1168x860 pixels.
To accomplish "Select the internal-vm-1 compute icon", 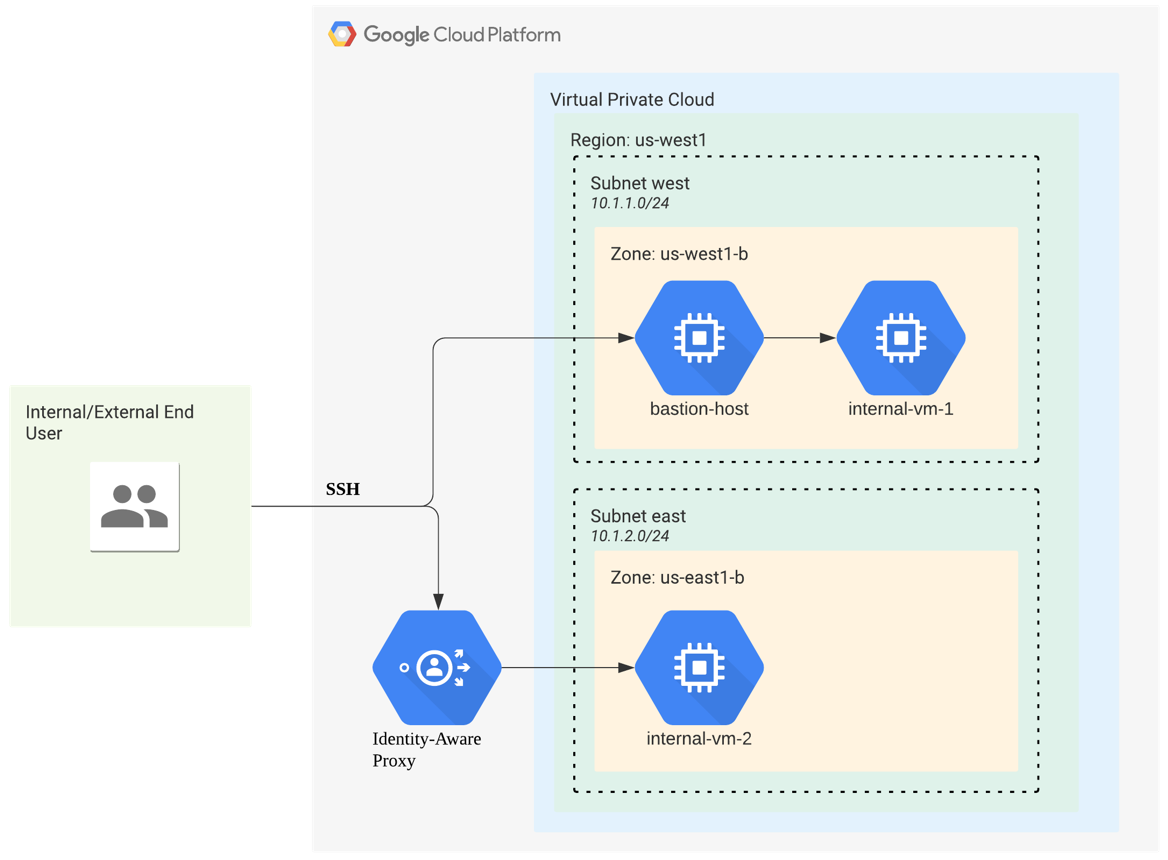I will [901, 339].
